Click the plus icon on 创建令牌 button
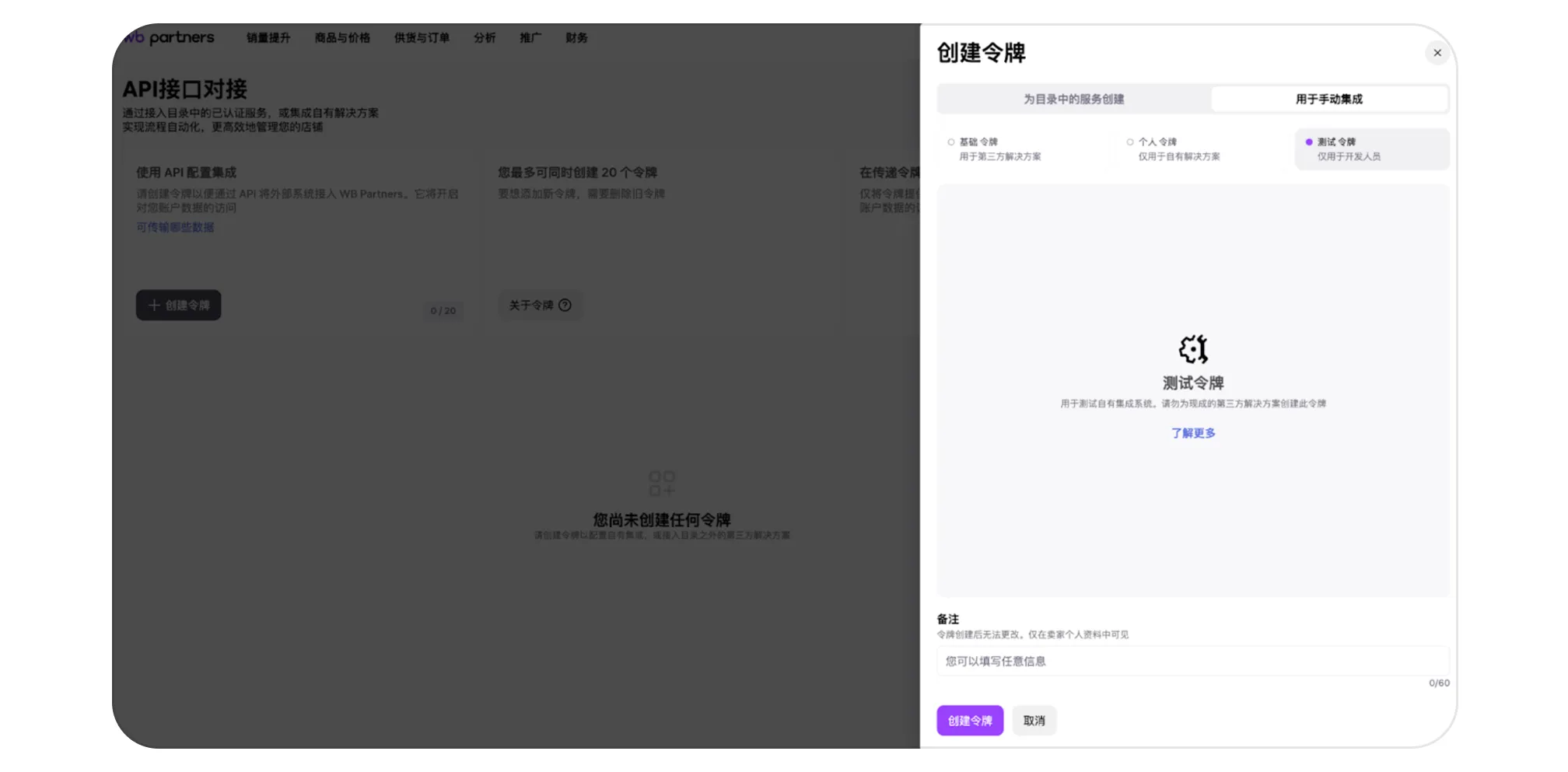 pyautogui.click(x=154, y=305)
